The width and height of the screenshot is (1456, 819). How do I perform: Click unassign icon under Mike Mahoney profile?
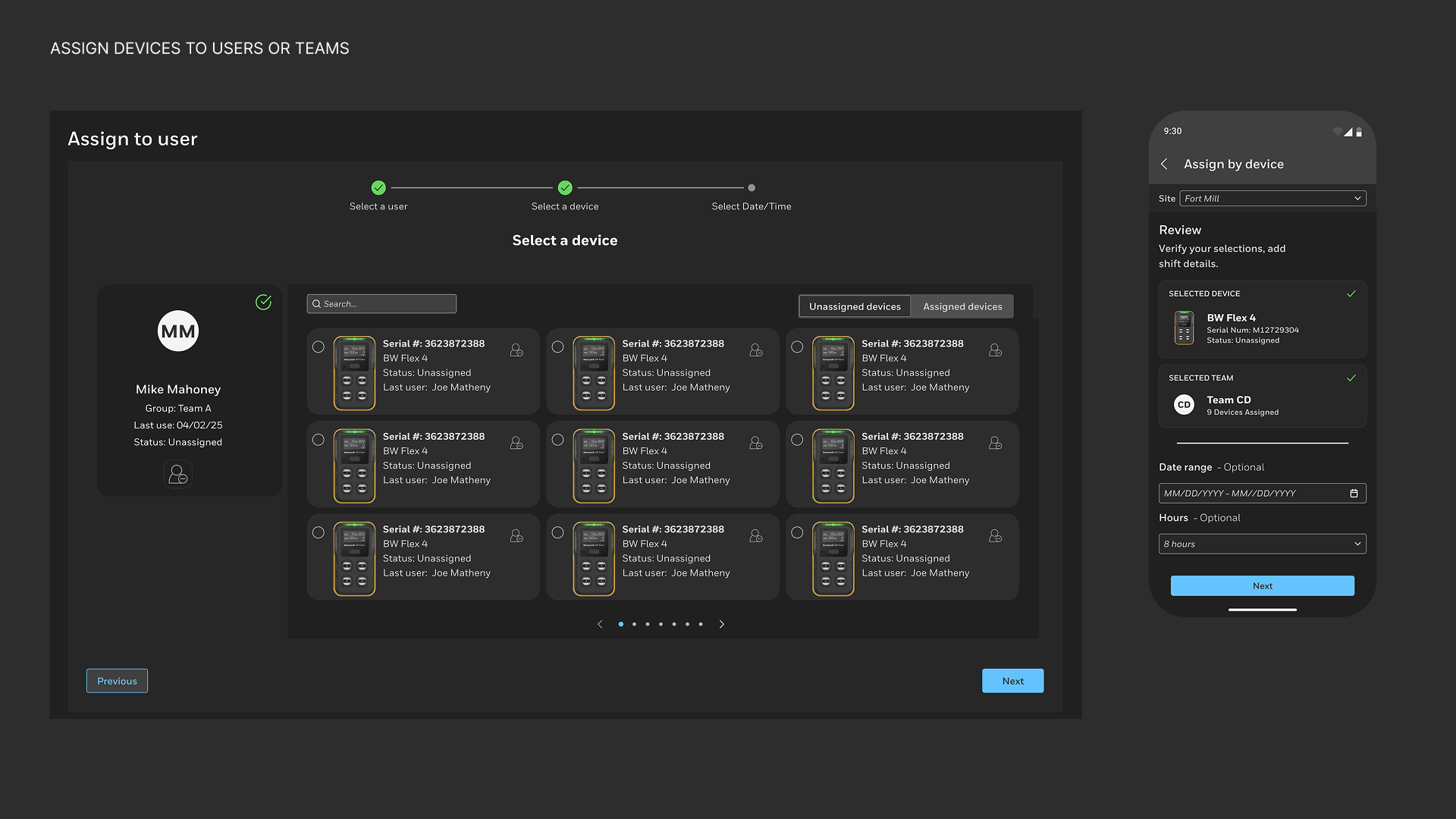pyautogui.click(x=178, y=475)
